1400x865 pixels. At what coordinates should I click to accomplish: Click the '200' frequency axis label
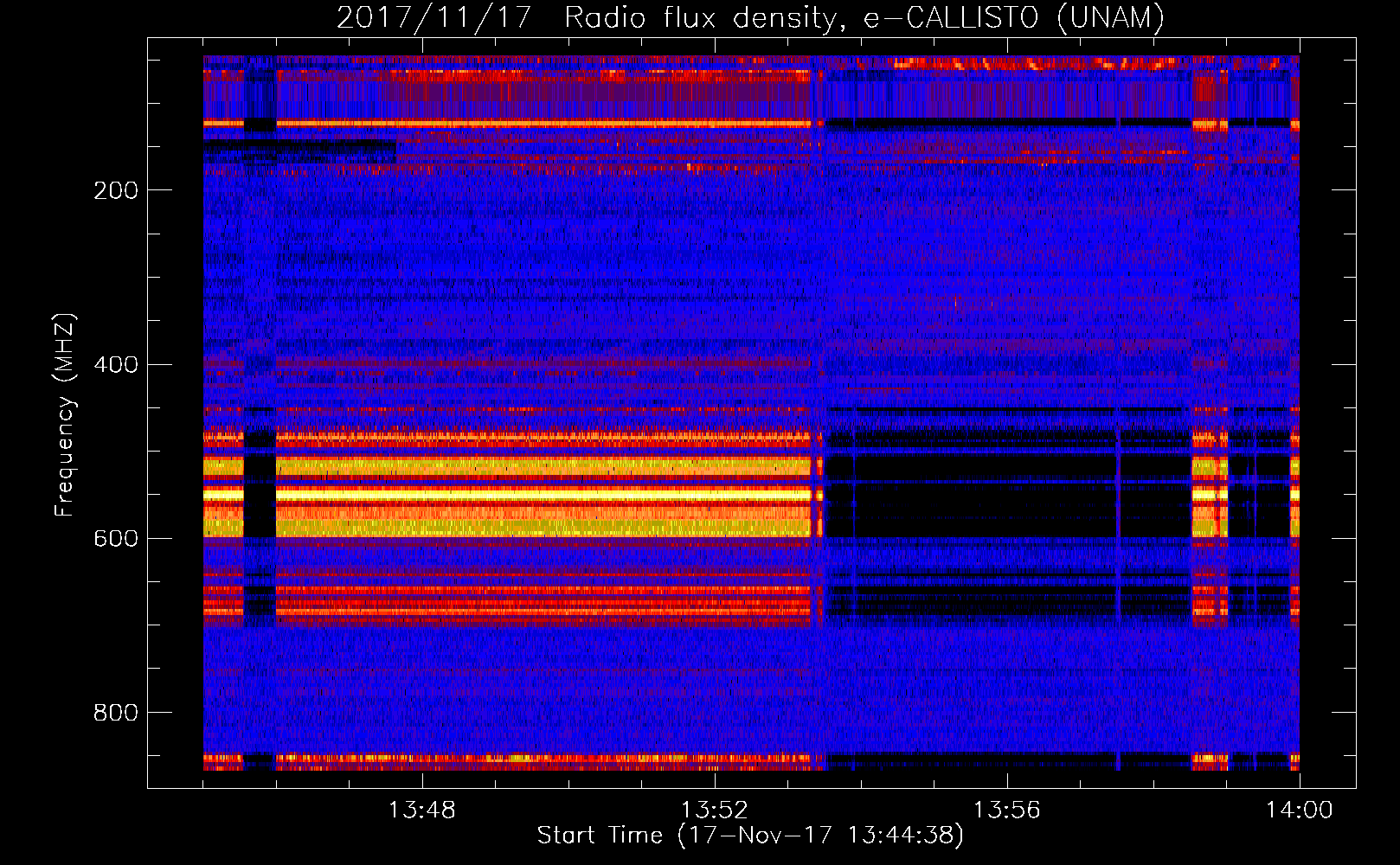[x=116, y=190]
